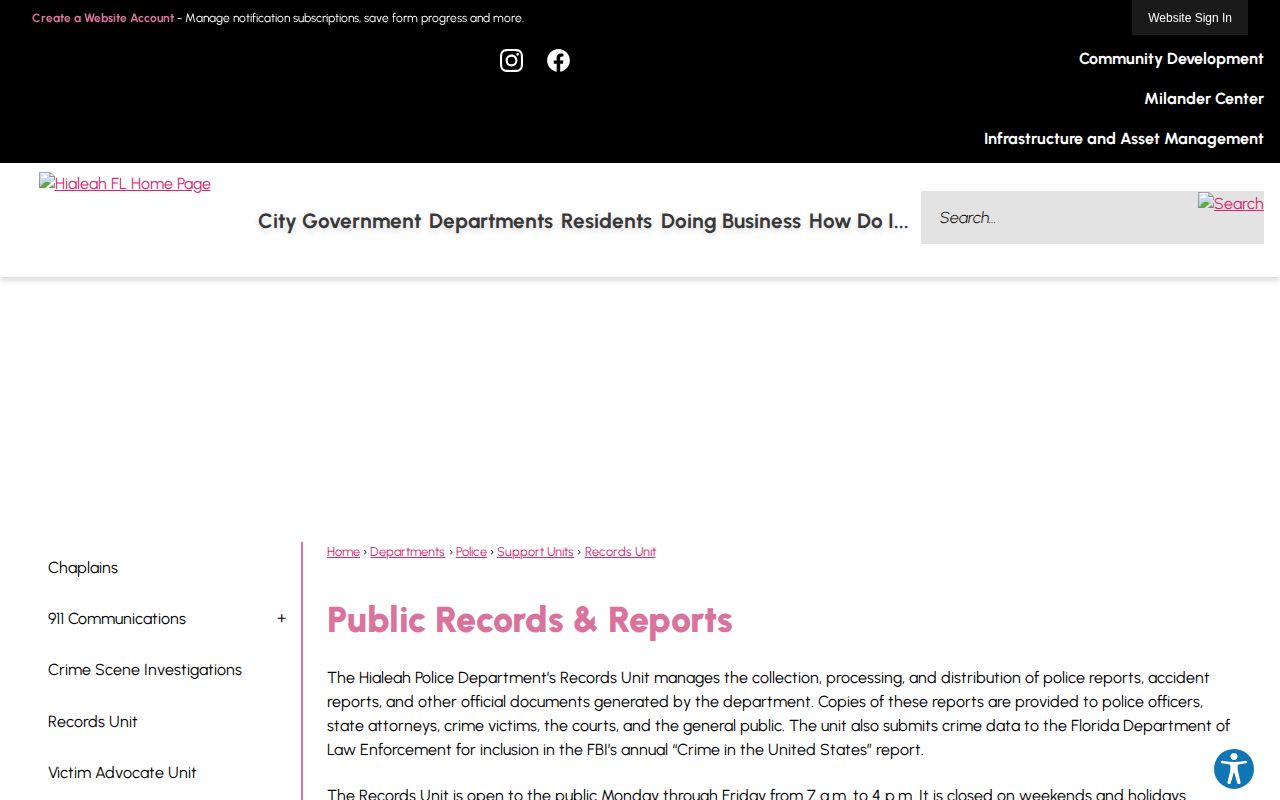1280x800 pixels.
Task: Open the Doing Business menu
Action: point(731,221)
